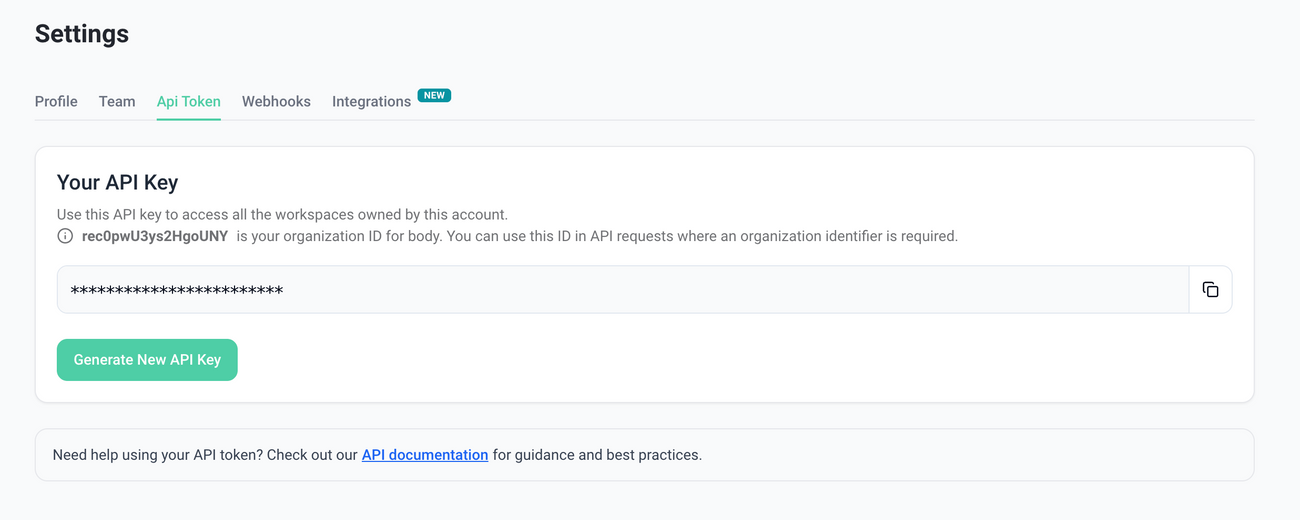
Task: Generate a new API key
Action: tap(147, 360)
